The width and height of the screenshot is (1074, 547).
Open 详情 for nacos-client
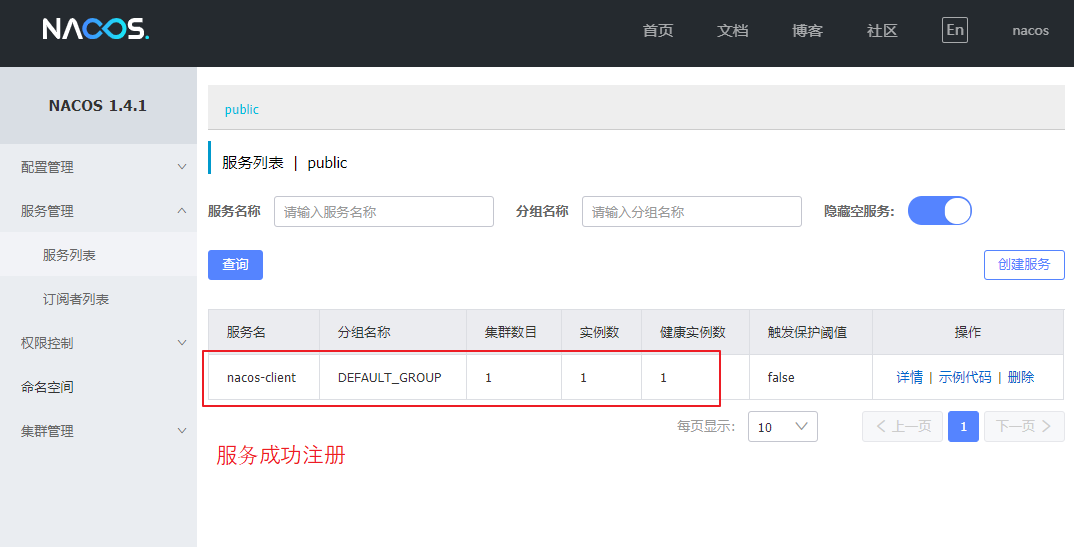coord(910,377)
